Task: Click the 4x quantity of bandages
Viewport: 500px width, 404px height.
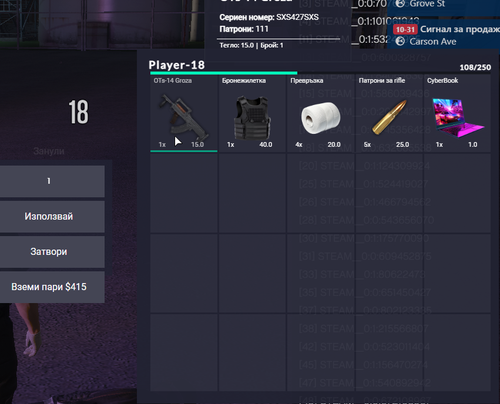Action: coord(299,145)
